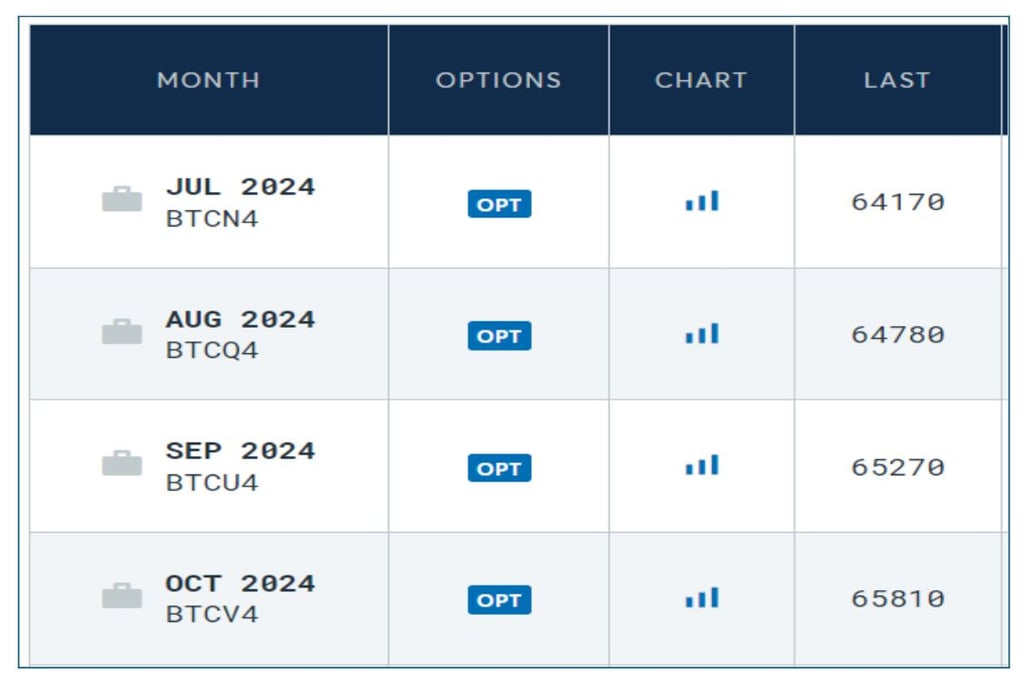The image size is (1024, 681).
Task: Open options for the JUL 2024 contract
Action: [x=499, y=204]
